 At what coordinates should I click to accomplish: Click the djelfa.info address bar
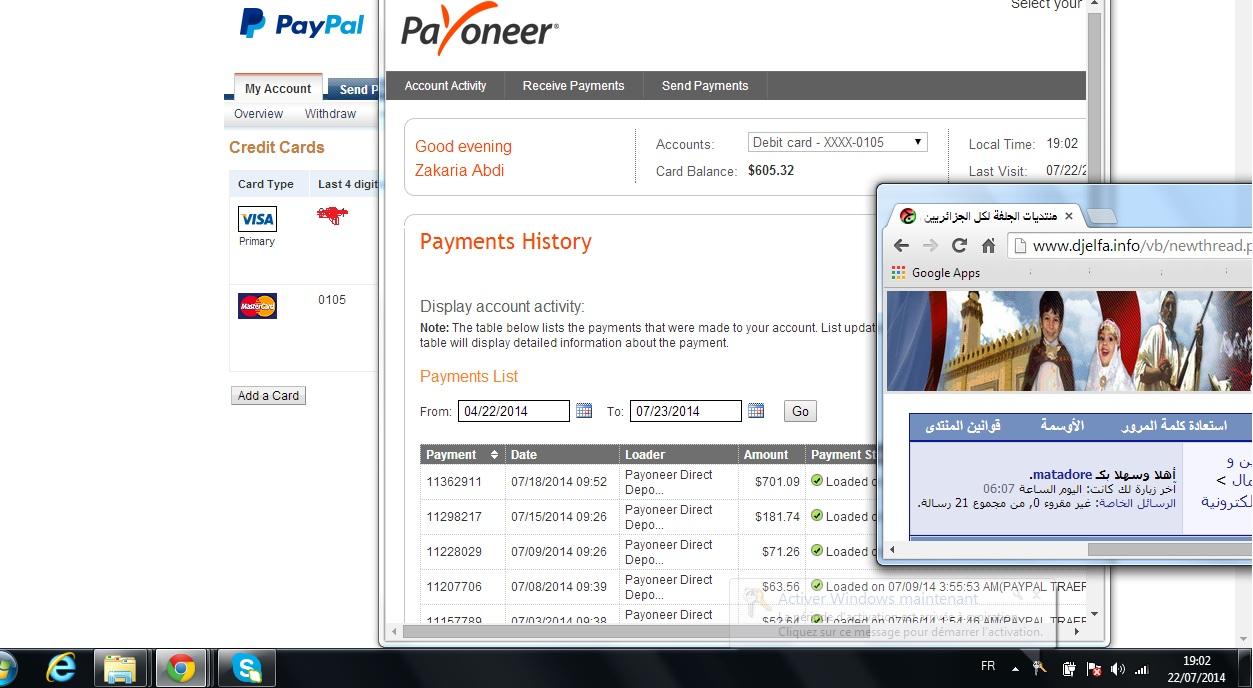[x=1130, y=246]
